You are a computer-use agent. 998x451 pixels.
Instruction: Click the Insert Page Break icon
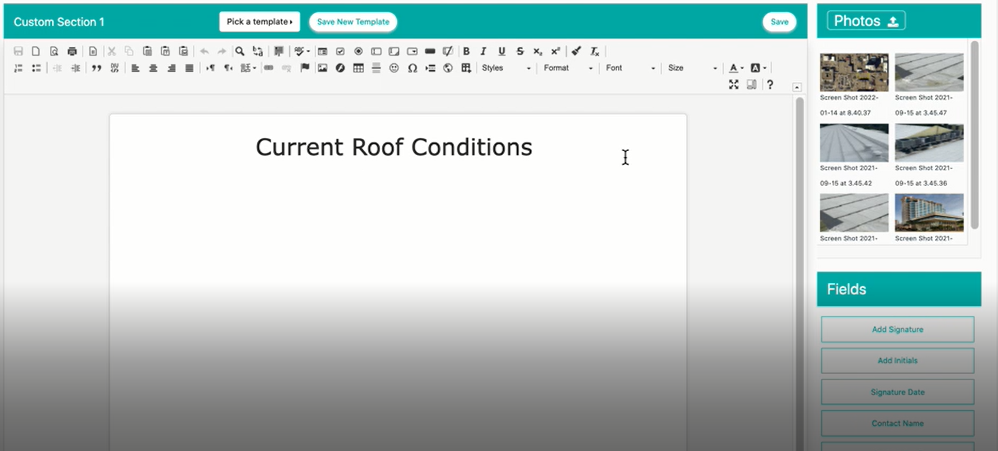(x=430, y=68)
